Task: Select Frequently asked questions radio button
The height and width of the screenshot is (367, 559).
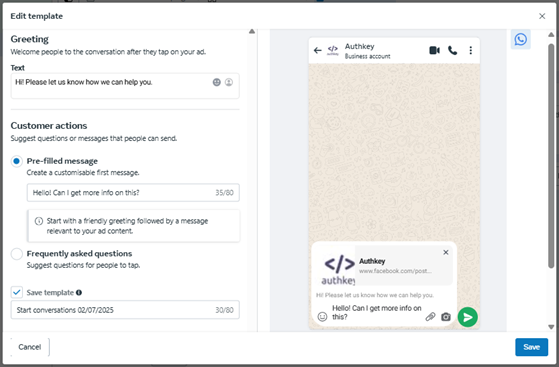Action: (16, 254)
